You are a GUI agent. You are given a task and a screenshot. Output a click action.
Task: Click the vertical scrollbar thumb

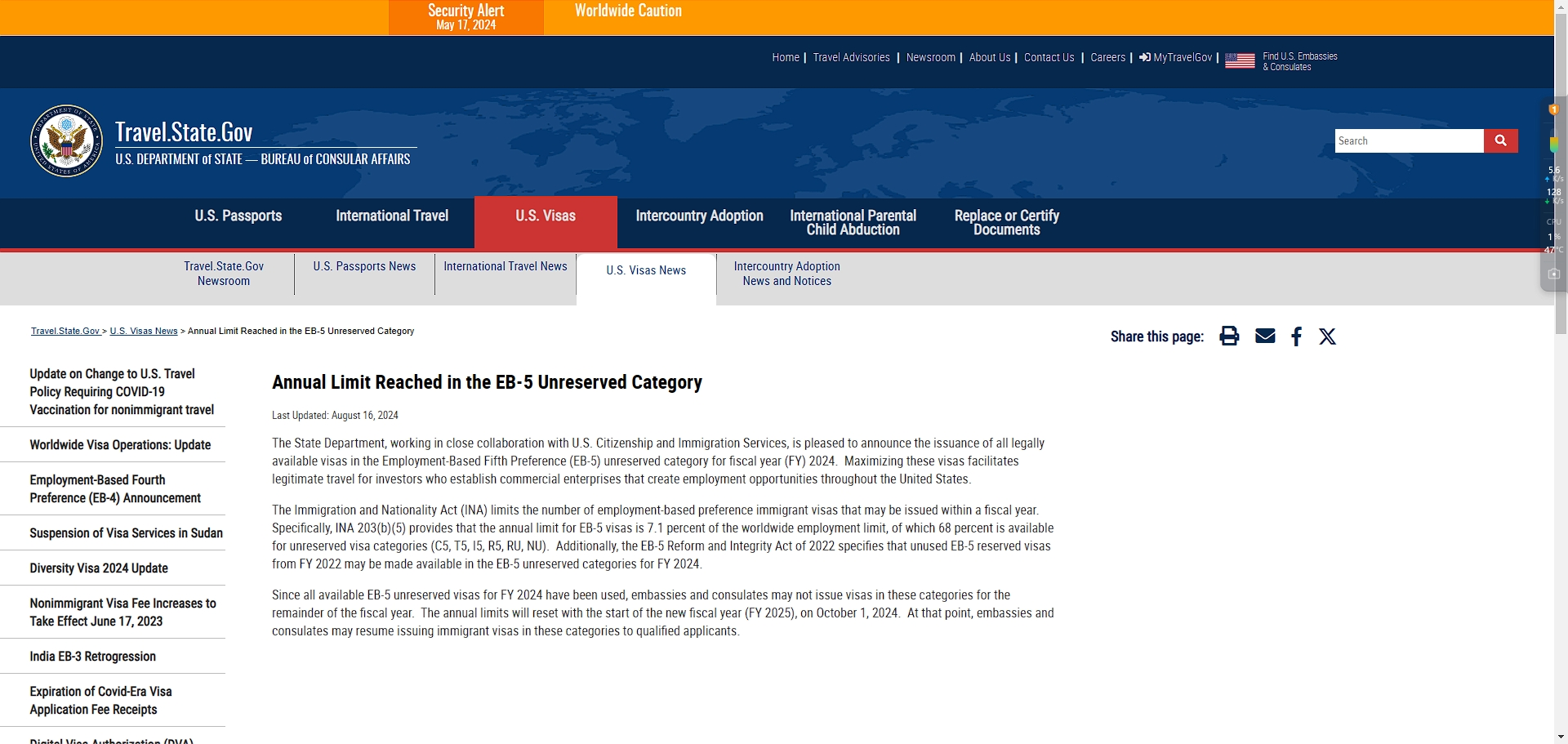click(x=1561, y=176)
